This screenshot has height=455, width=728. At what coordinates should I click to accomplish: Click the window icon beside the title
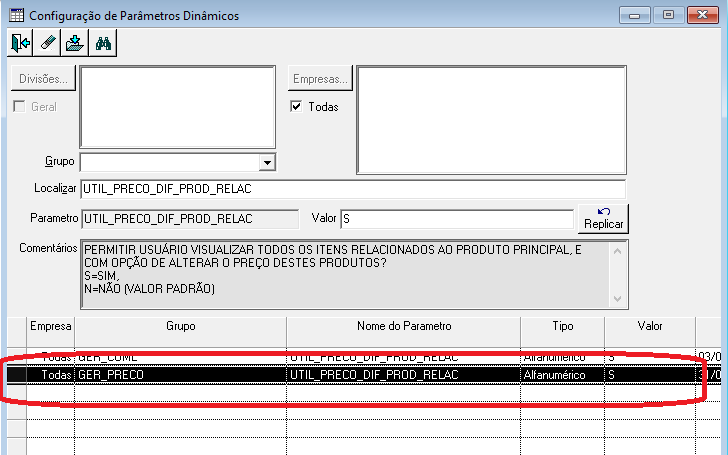pyautogui.click(x=17, y=15)
